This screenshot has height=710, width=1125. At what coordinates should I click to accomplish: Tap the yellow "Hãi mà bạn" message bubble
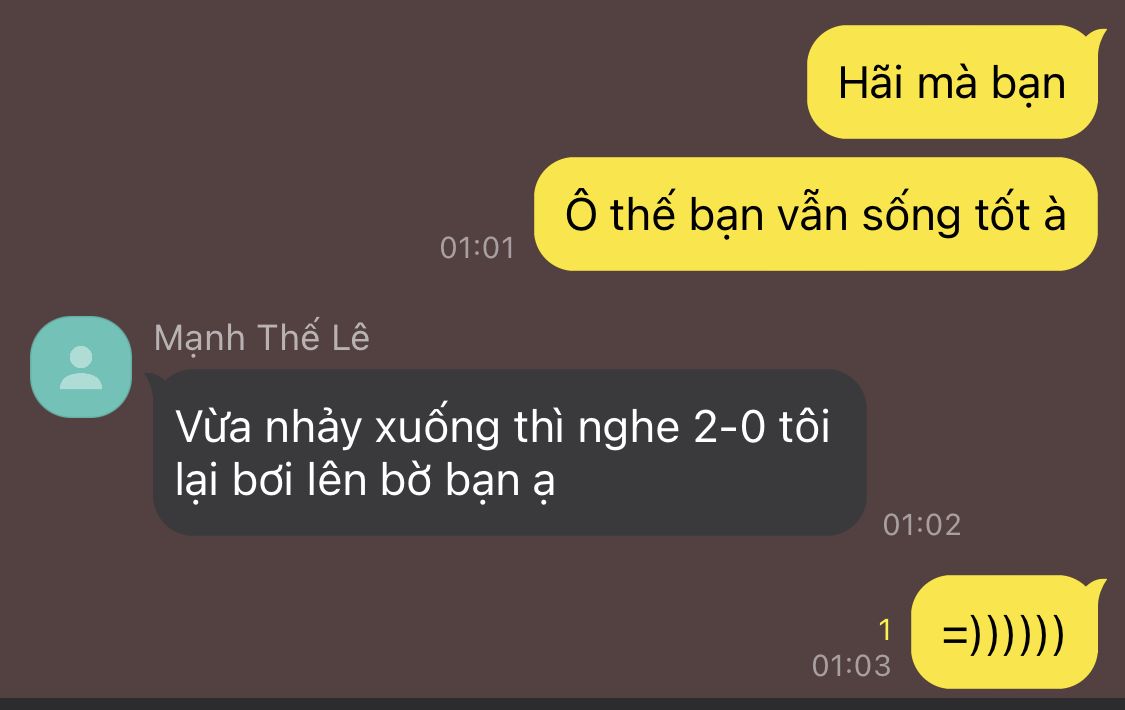point(952,82)
